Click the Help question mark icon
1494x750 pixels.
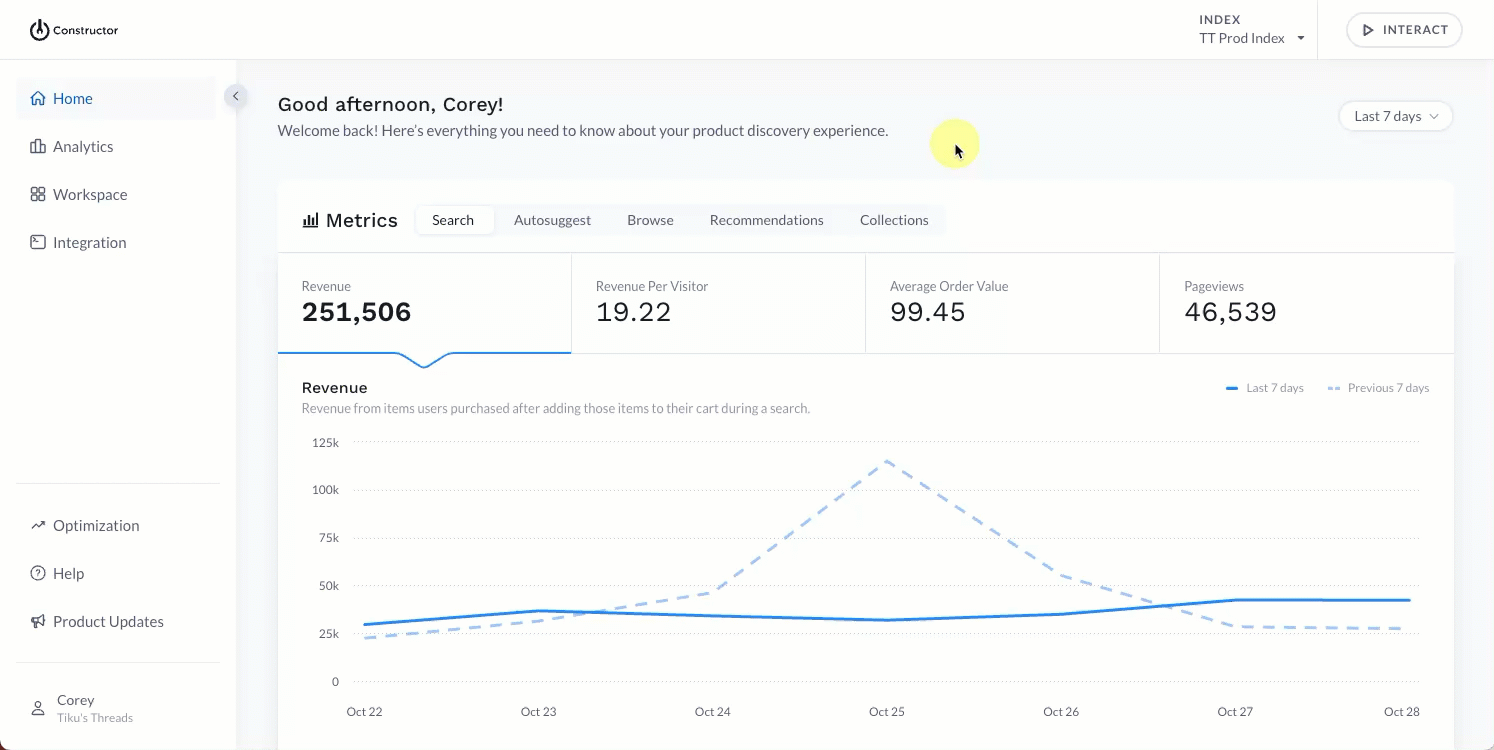38,573
